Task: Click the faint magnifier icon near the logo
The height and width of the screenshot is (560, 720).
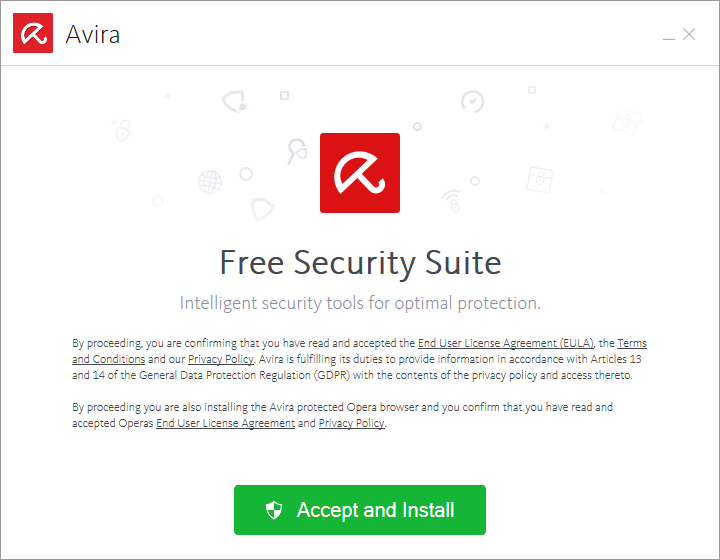Action: click(296, 151)
